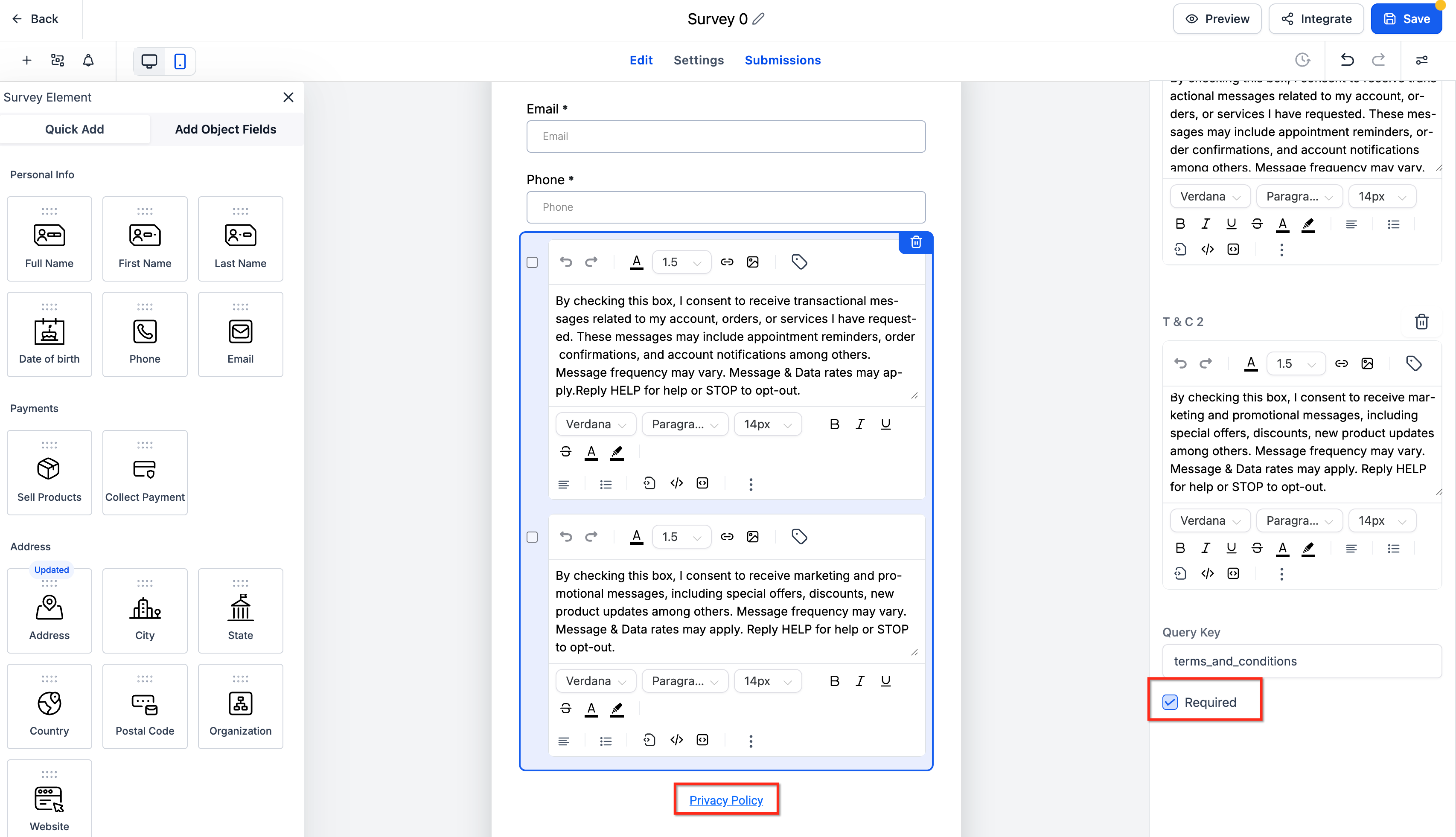
Task: Open the version history clock icon
Action: click(x=1302, y=60)
